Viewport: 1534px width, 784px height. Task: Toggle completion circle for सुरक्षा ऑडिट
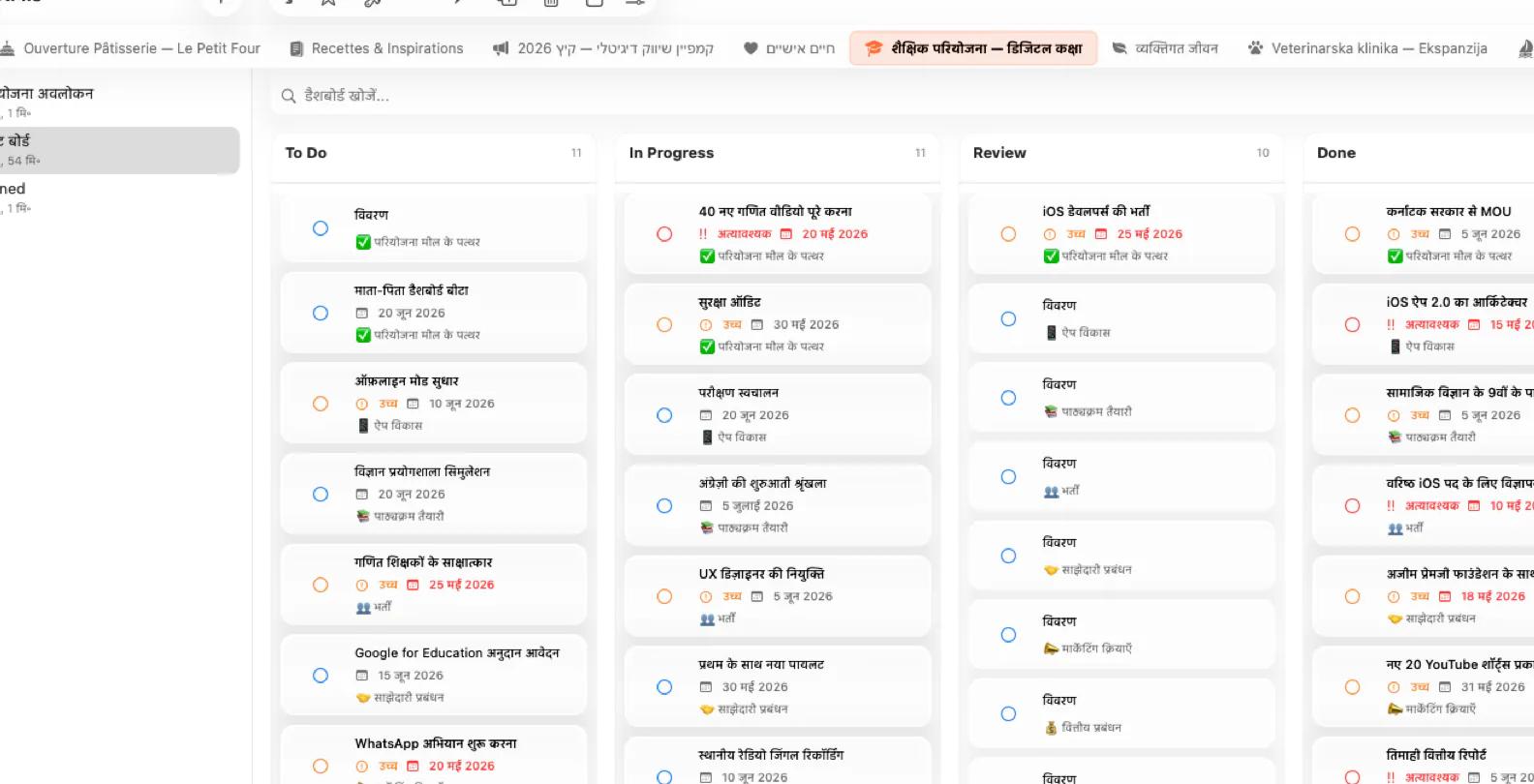point(664,325)
